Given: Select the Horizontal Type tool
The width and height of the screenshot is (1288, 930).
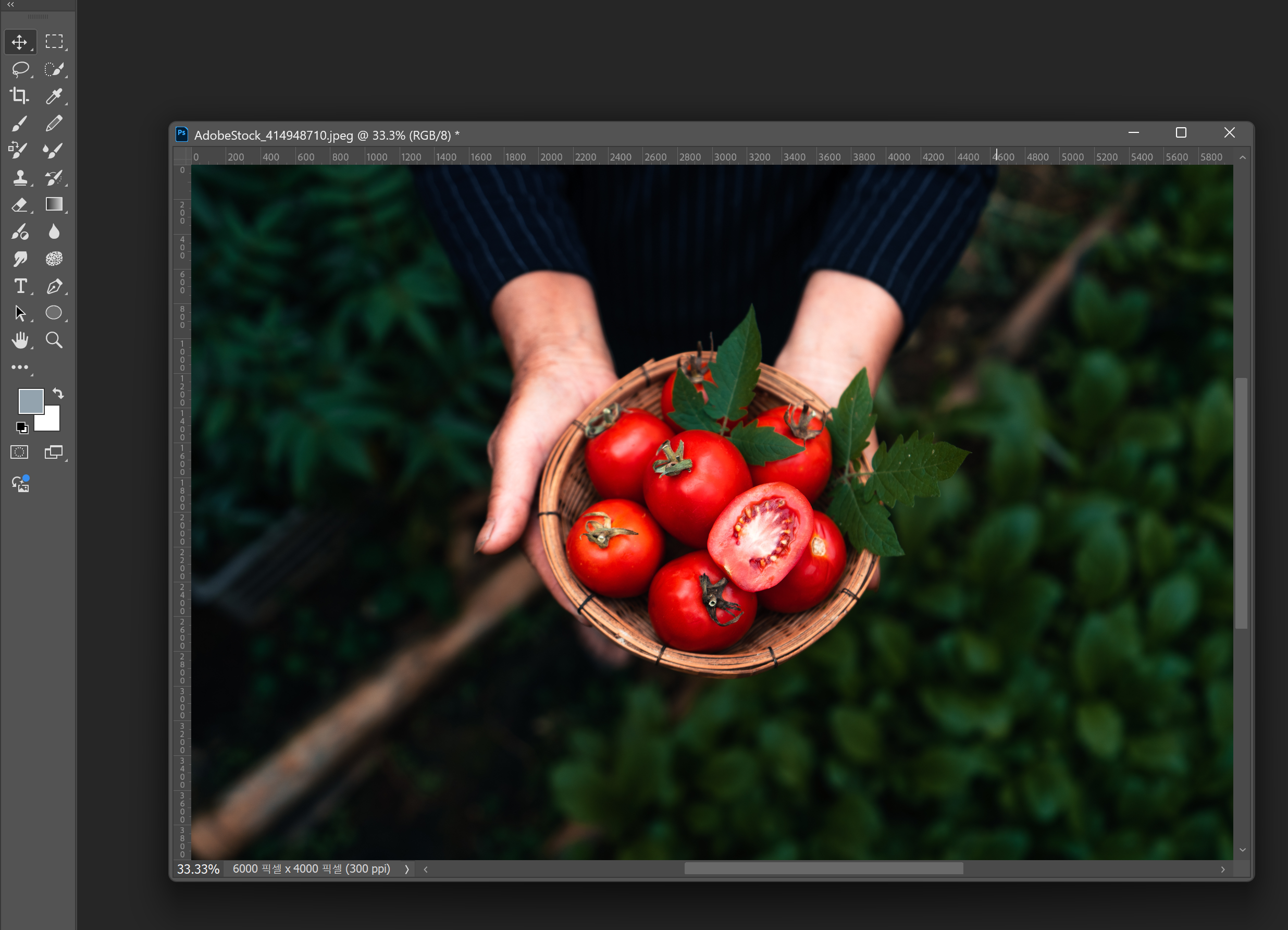Looking at the screenshot, I should pos(20,286).
